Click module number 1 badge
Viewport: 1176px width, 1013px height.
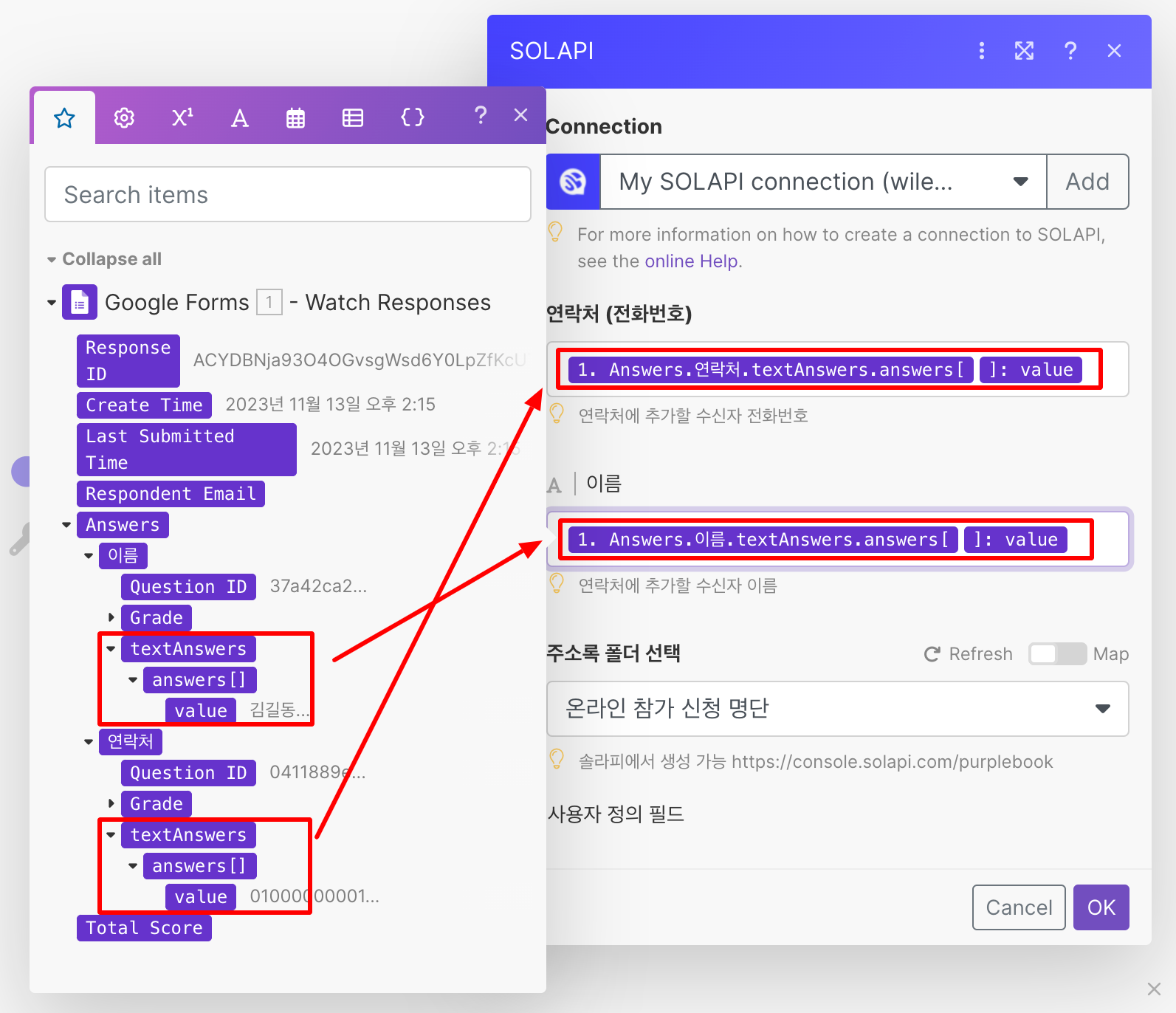269,302
